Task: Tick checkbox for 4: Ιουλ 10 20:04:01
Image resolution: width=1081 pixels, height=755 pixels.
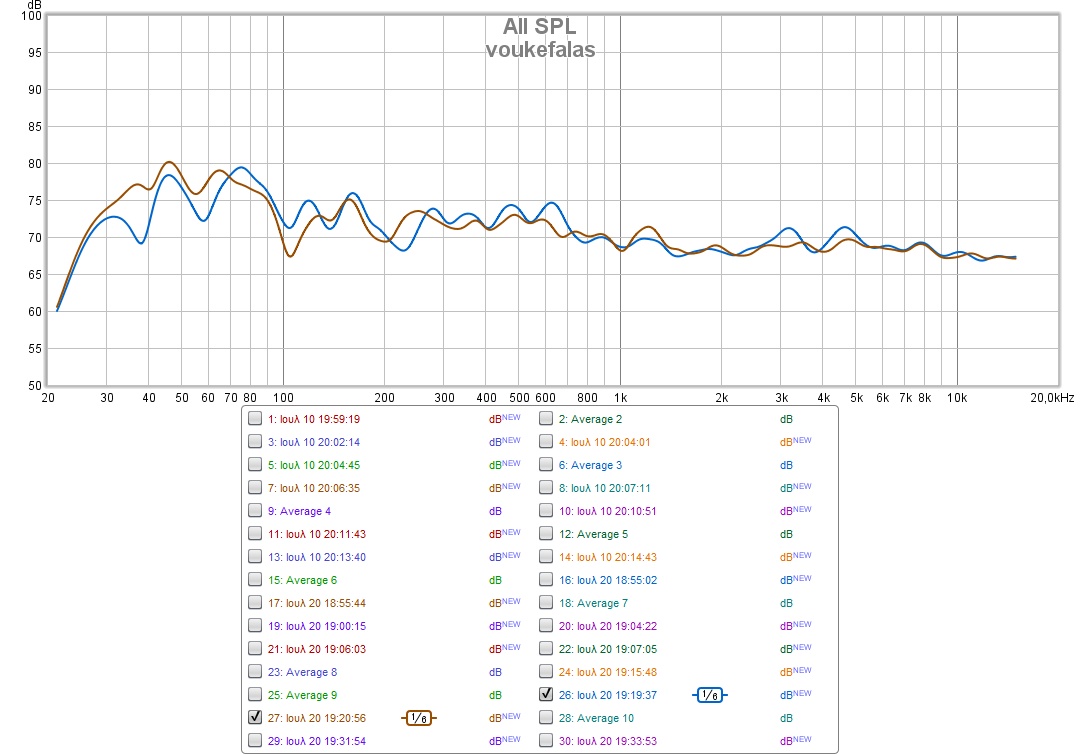Action: [x=546, y=441]
